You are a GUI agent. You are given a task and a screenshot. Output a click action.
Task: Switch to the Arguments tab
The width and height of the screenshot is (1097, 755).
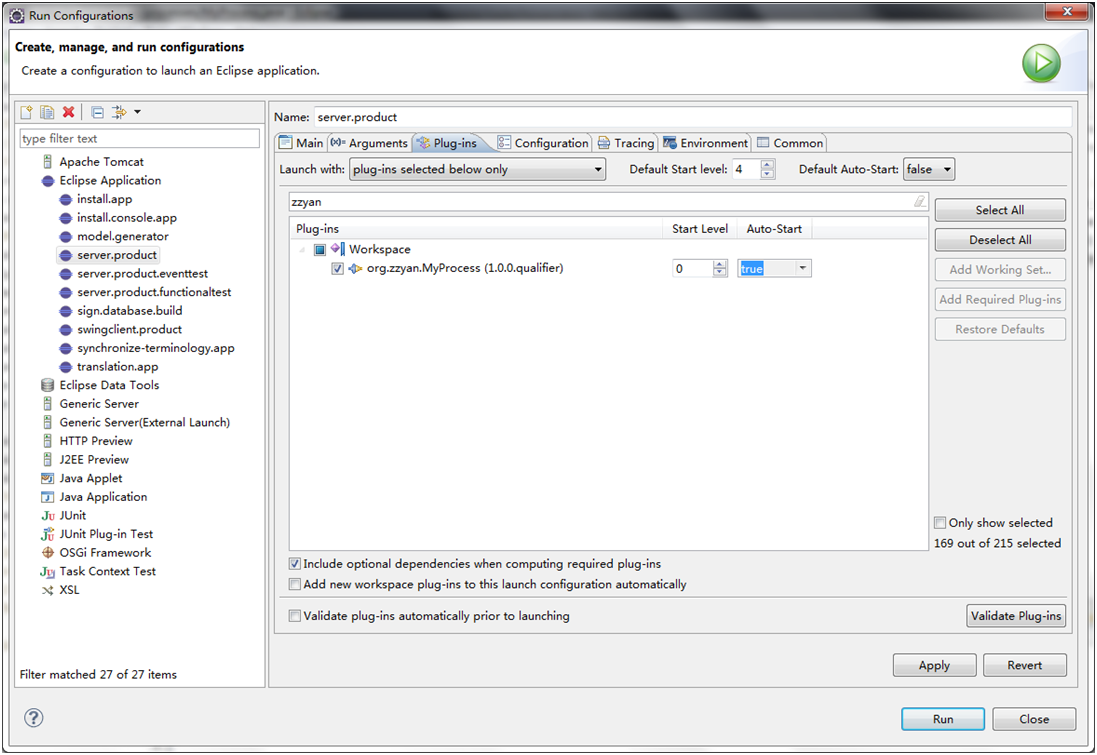tap(369, 143)
